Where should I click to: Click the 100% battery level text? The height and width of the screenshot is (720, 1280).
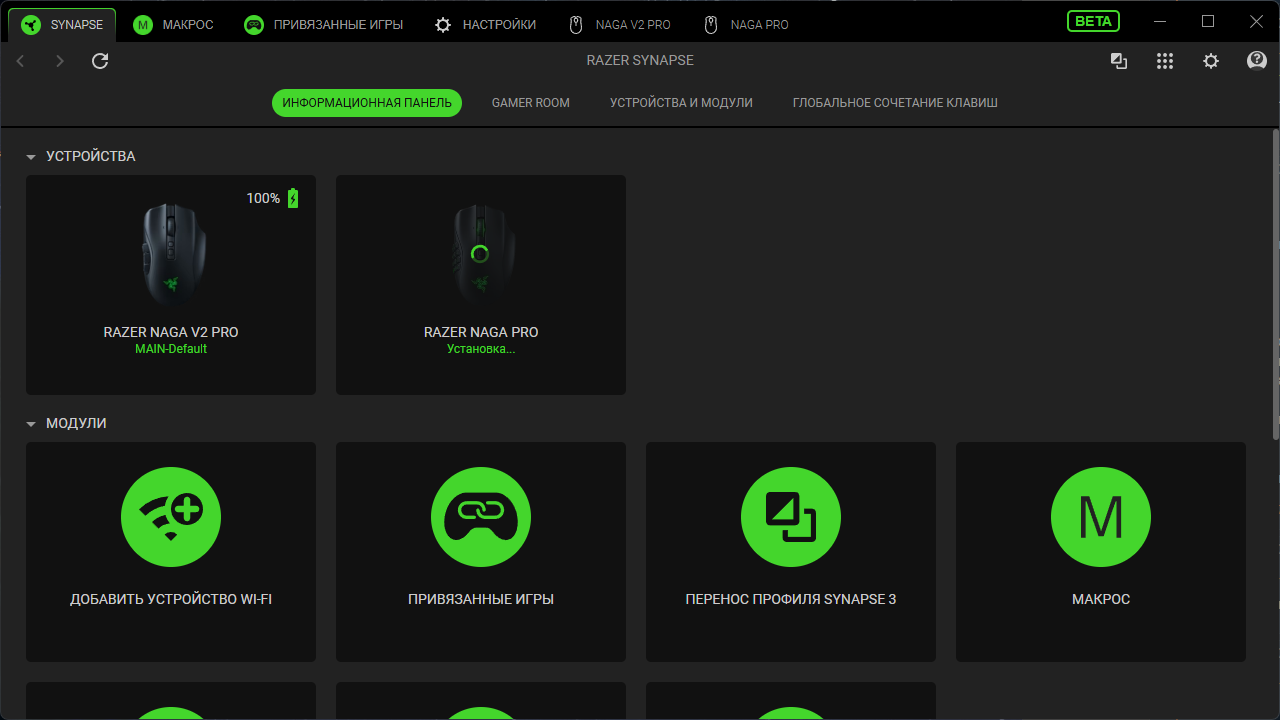[x=263, y=198]
